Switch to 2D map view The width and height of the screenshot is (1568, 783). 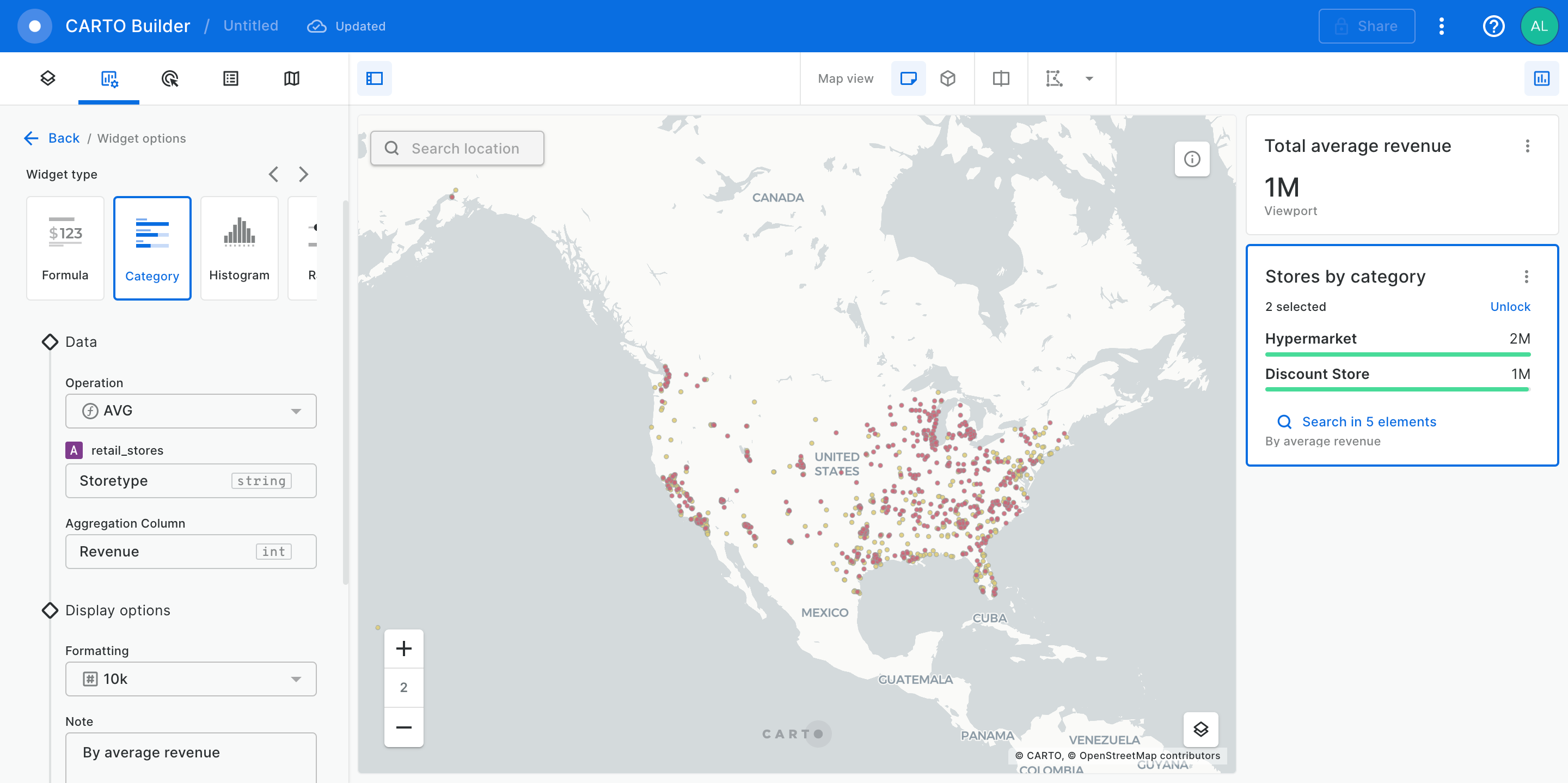pyautogui.click(x=908, y=78)
